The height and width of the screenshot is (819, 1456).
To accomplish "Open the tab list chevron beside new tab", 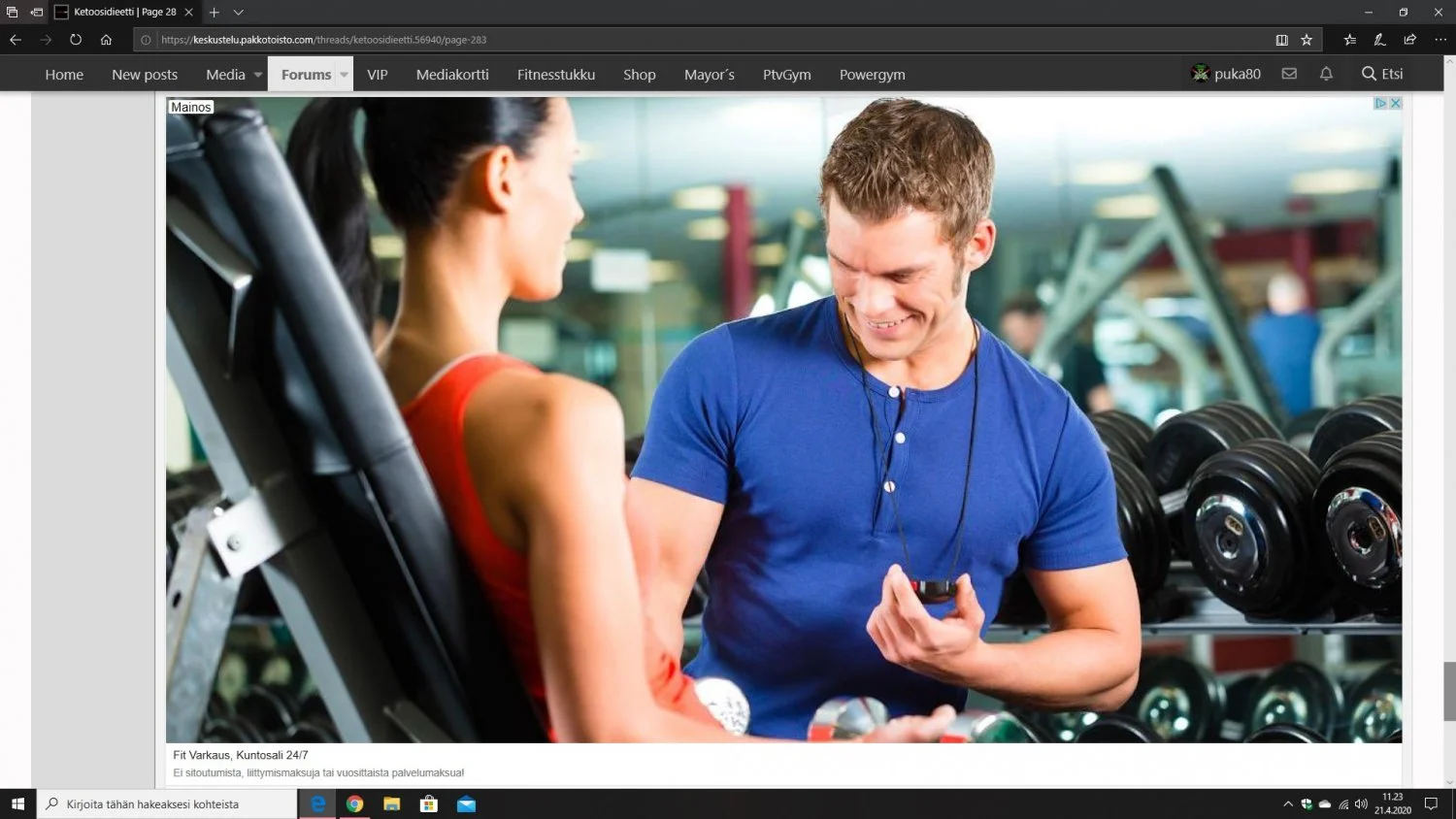I will [238, 13].
